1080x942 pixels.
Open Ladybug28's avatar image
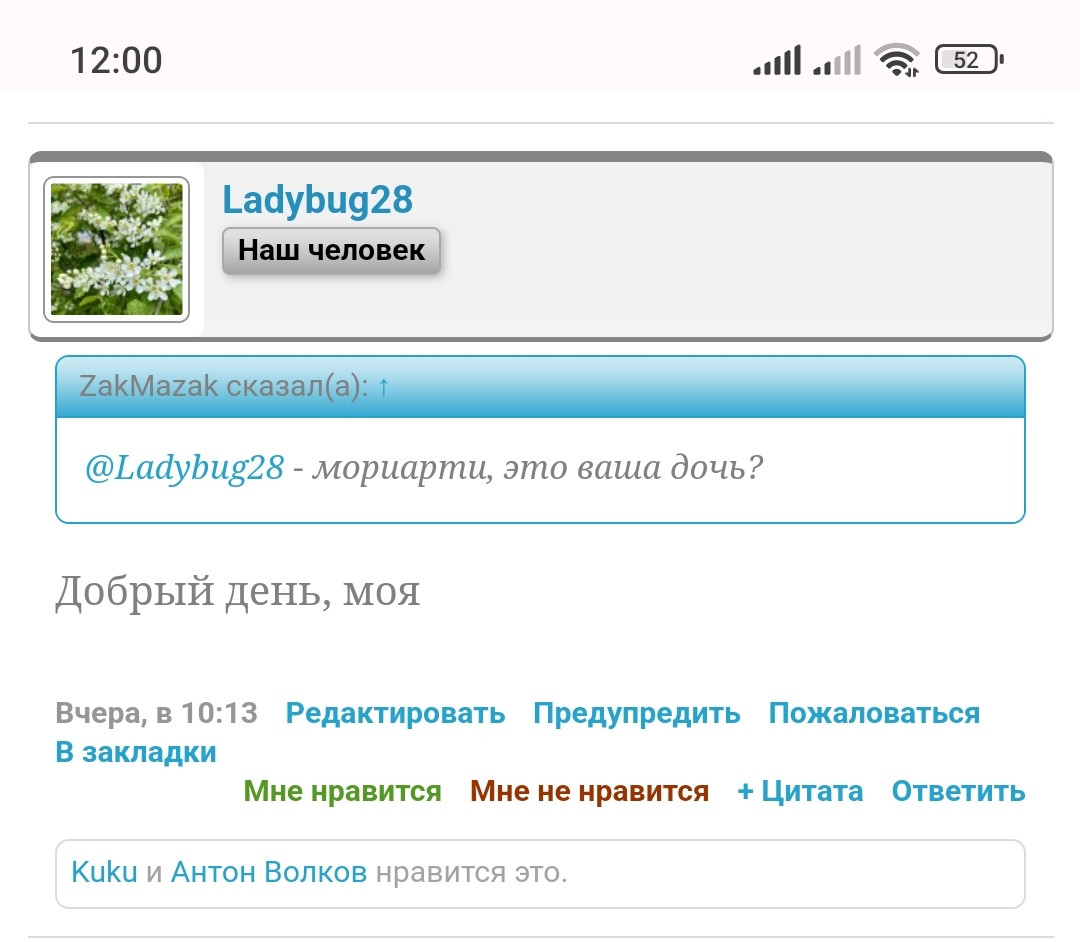(116, 249)
